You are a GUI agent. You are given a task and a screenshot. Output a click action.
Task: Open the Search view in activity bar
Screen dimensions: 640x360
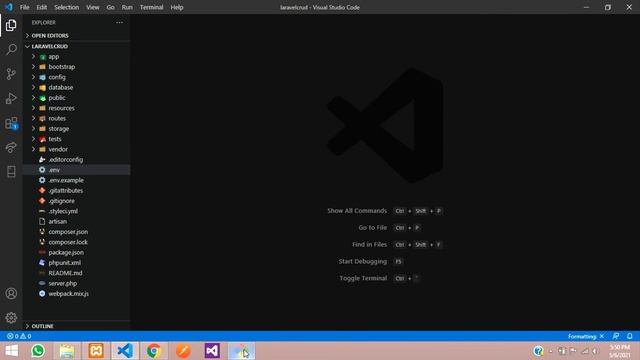tap(11, 49)
